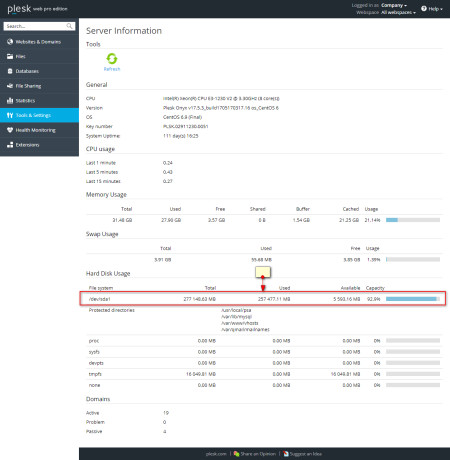
Task: Open the Files folder icon
Action: 10,56
